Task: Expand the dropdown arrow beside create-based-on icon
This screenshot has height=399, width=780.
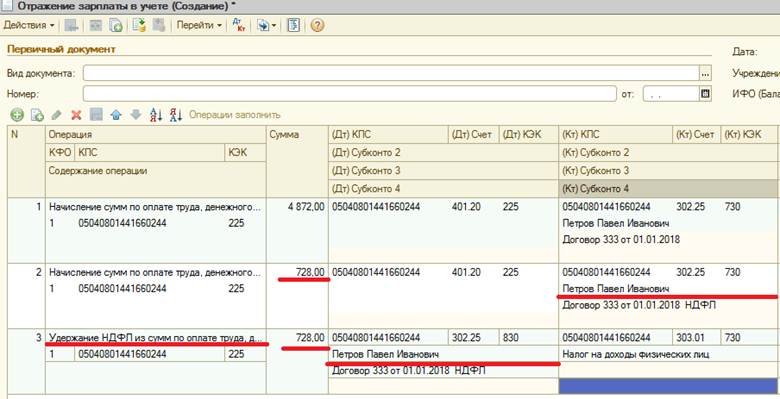Action: [274, 26]
